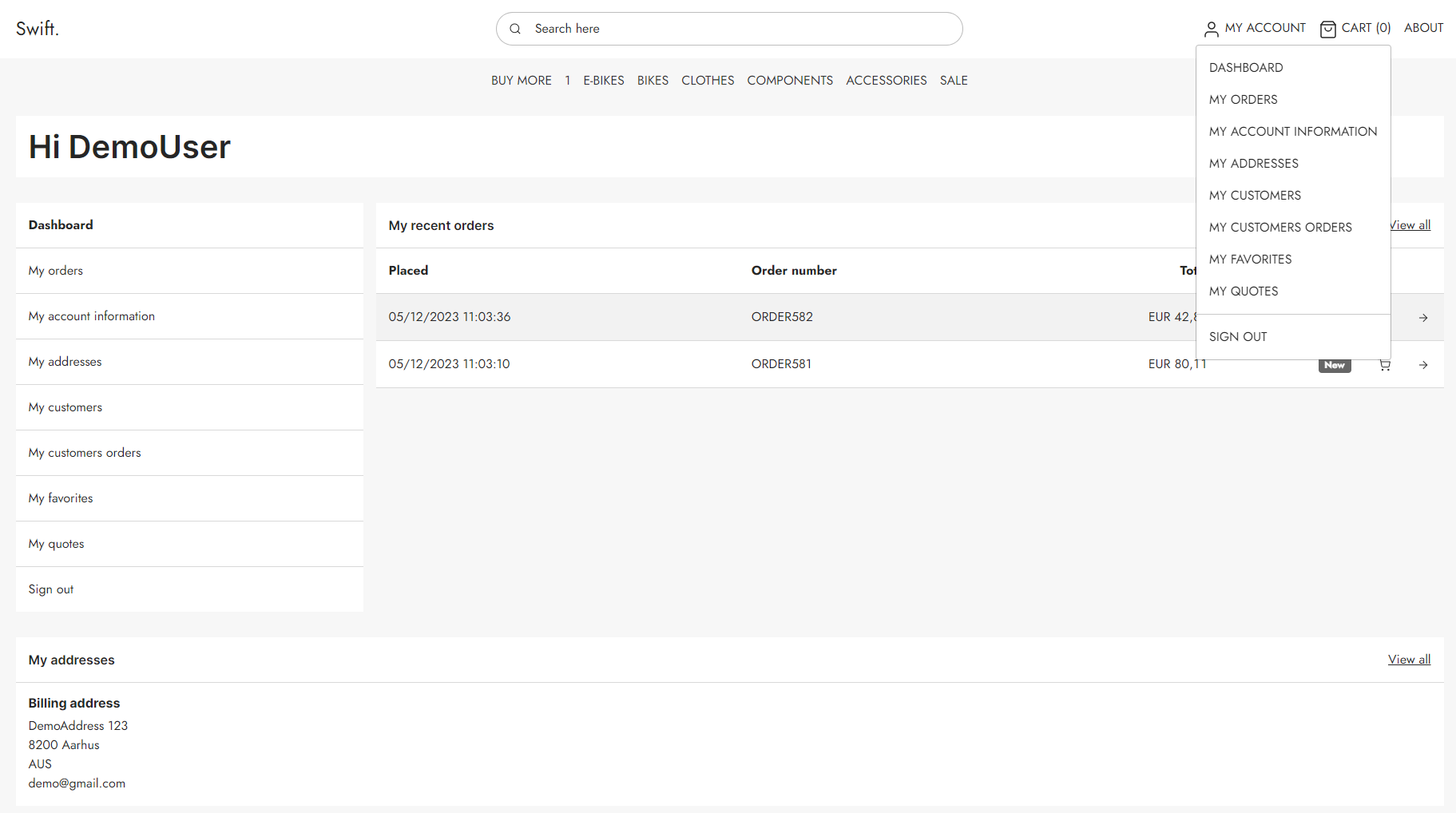Click the cart bag icon in header

pyautogui.click(x=1328, y=29)
